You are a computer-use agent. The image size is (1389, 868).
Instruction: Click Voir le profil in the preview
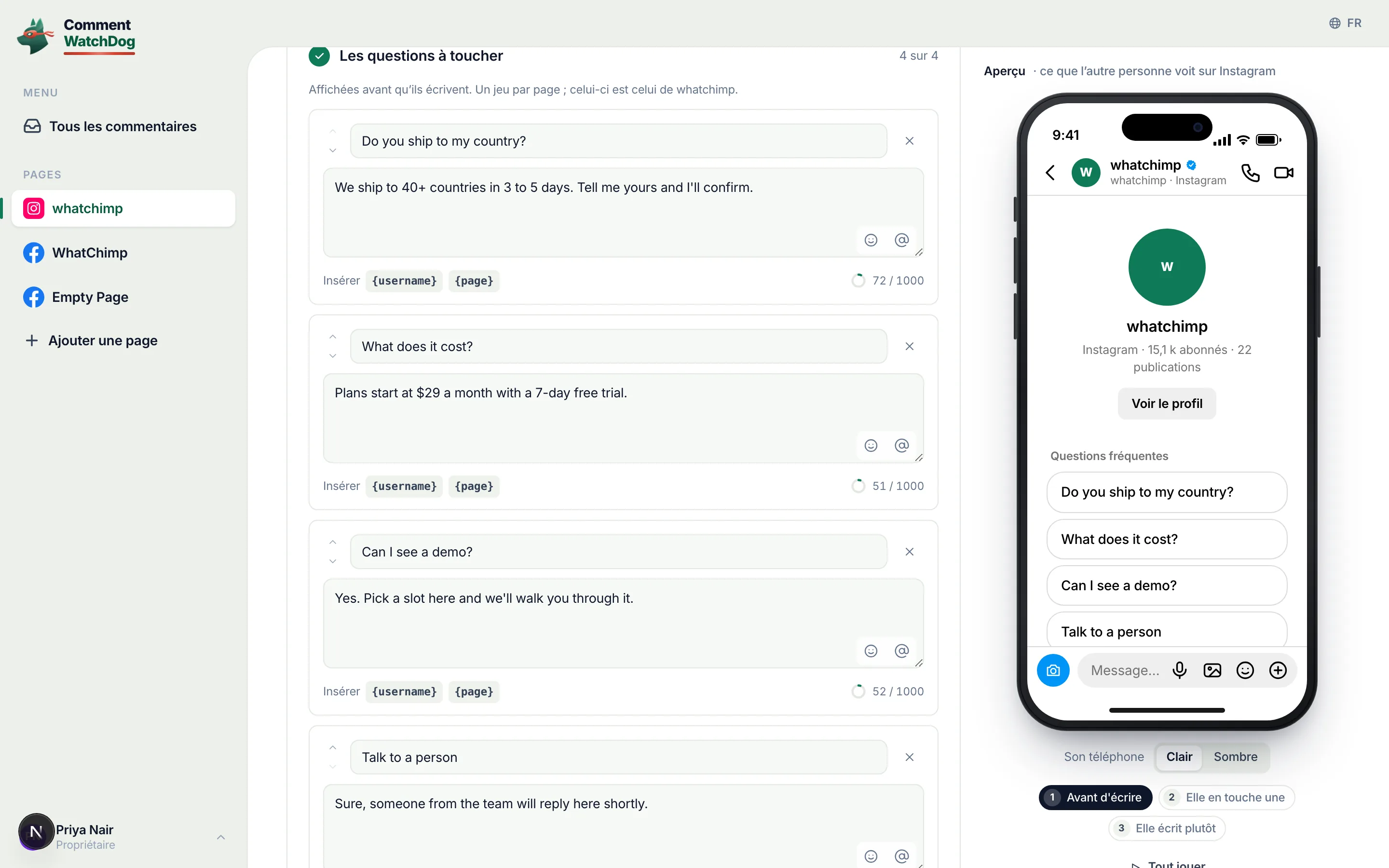pos(1167,404)
